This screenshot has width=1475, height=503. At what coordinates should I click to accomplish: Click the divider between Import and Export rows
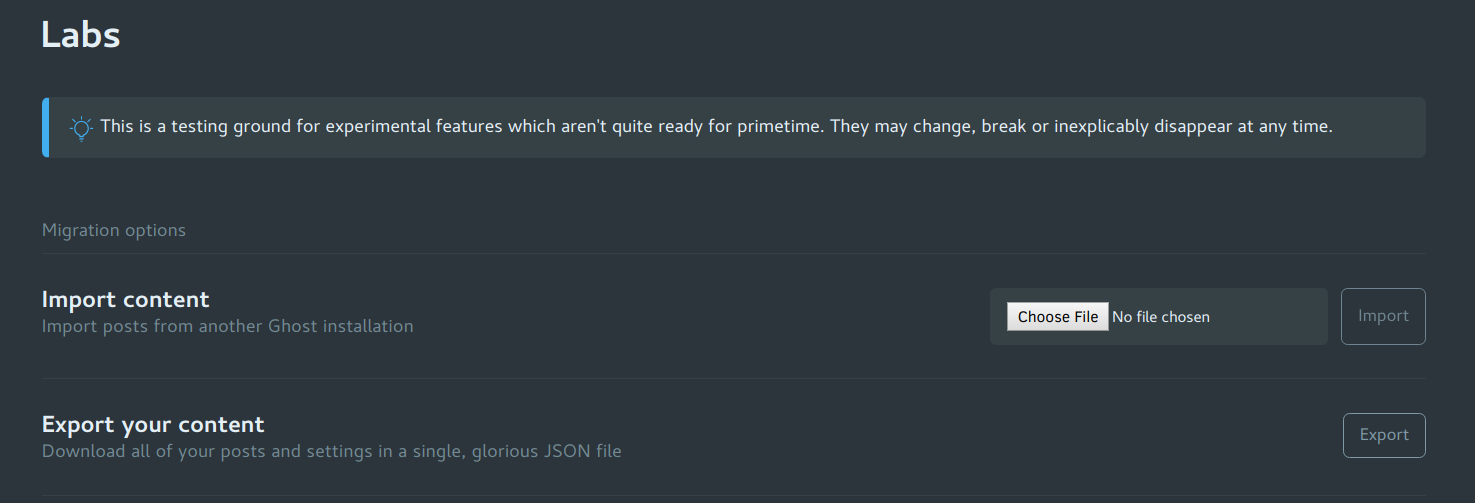[x=734, y=378]
